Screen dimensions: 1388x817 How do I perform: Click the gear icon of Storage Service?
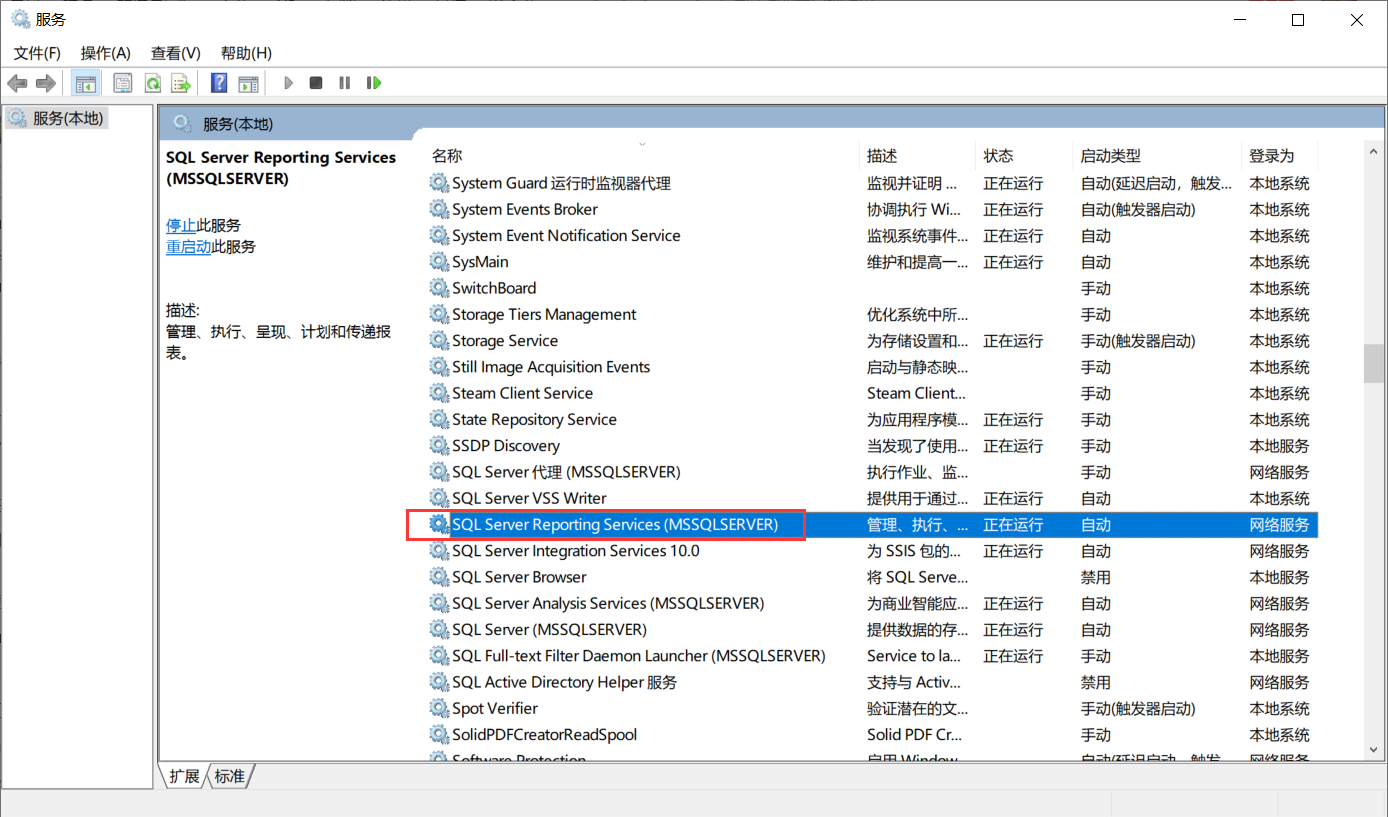(x=439, y=341)
